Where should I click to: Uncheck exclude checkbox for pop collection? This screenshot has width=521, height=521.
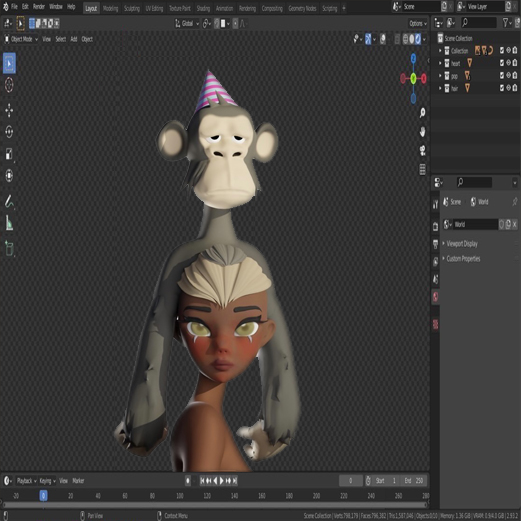coord(502,75)
